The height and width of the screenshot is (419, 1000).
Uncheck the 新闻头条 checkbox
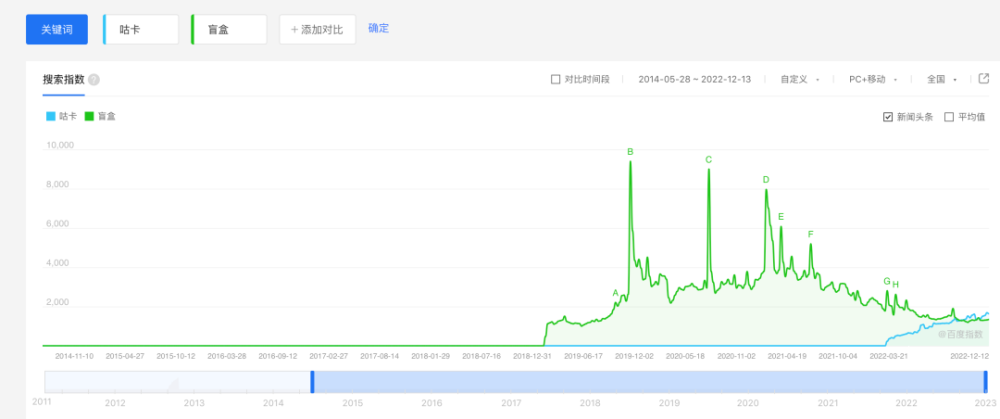[x=888, y=117]
